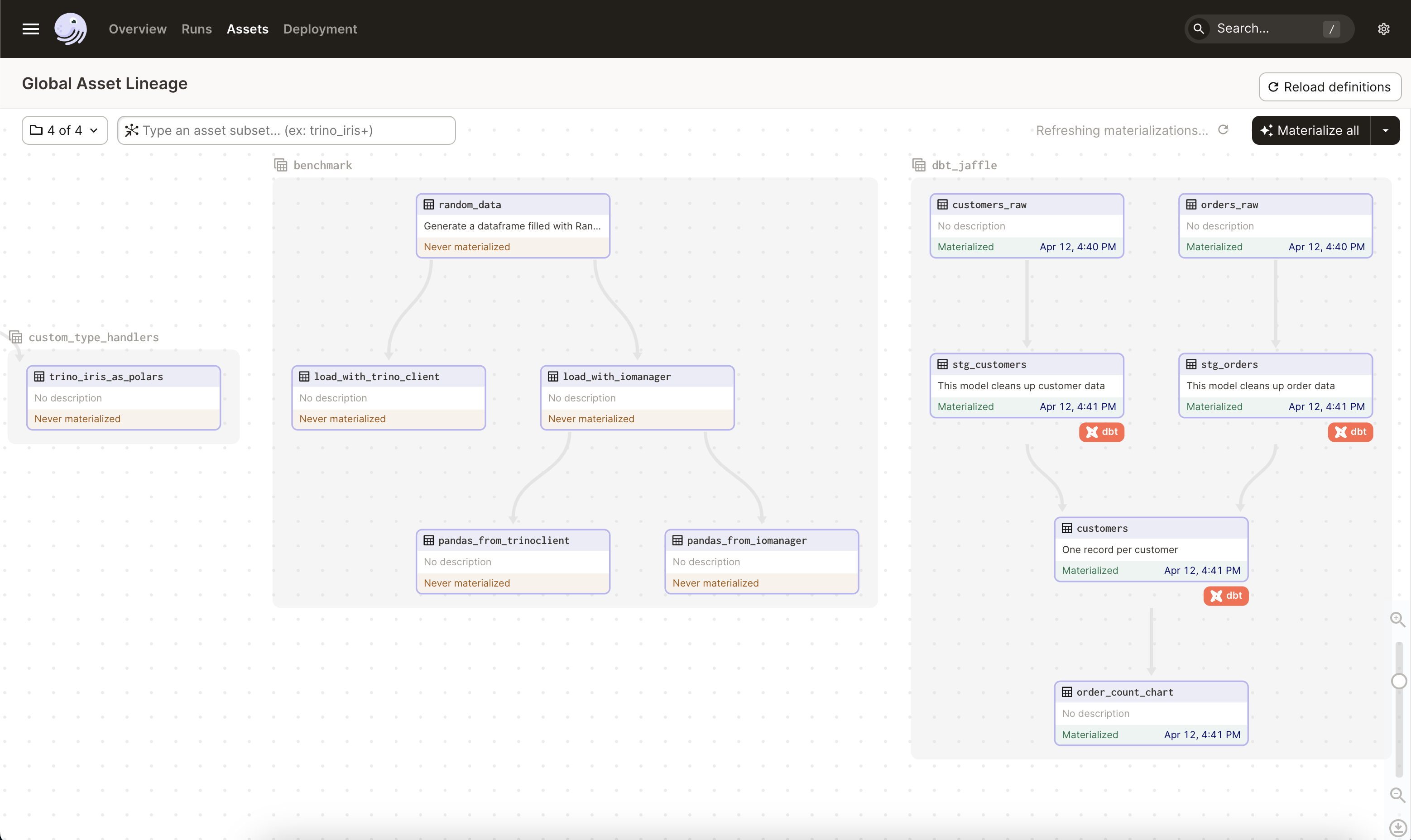Click table icon on stg_orders node

1192,364
